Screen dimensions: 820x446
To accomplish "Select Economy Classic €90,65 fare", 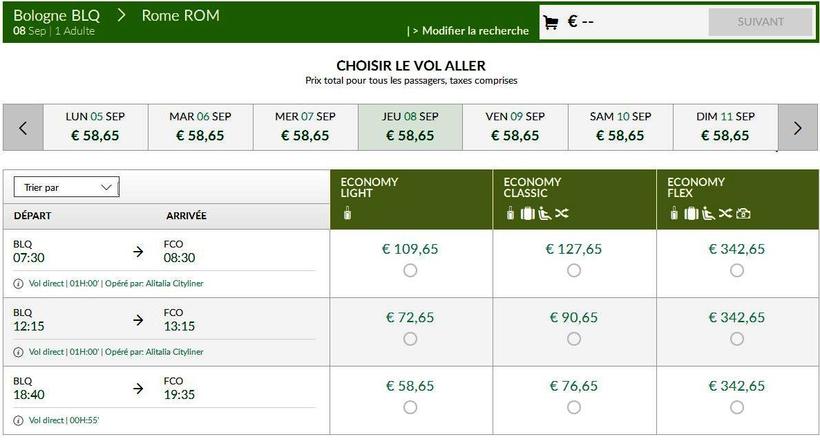I will (x=574, y=339).
